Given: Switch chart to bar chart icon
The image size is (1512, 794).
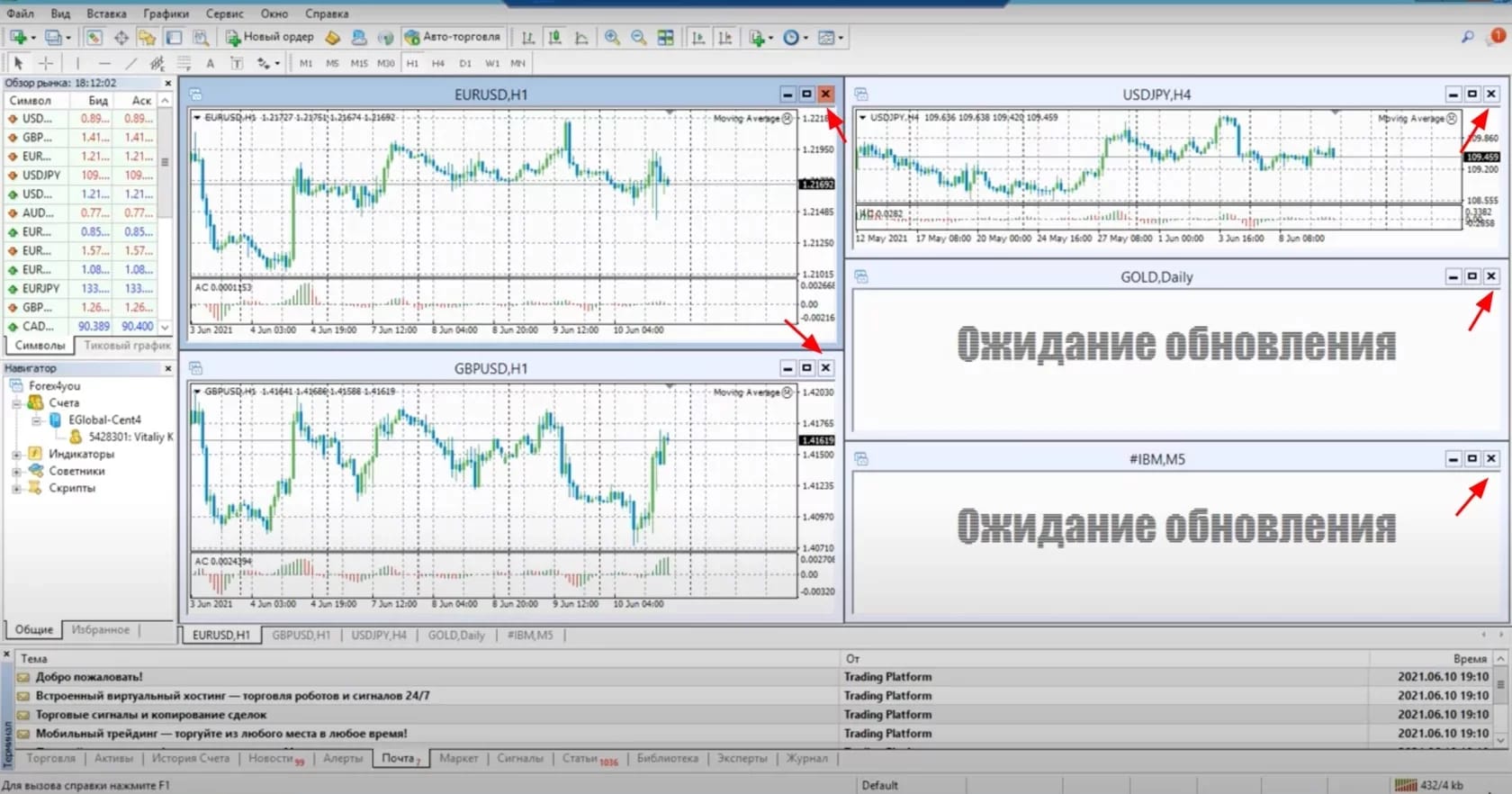Looking at the screenshot, I should tap(528, 37).
